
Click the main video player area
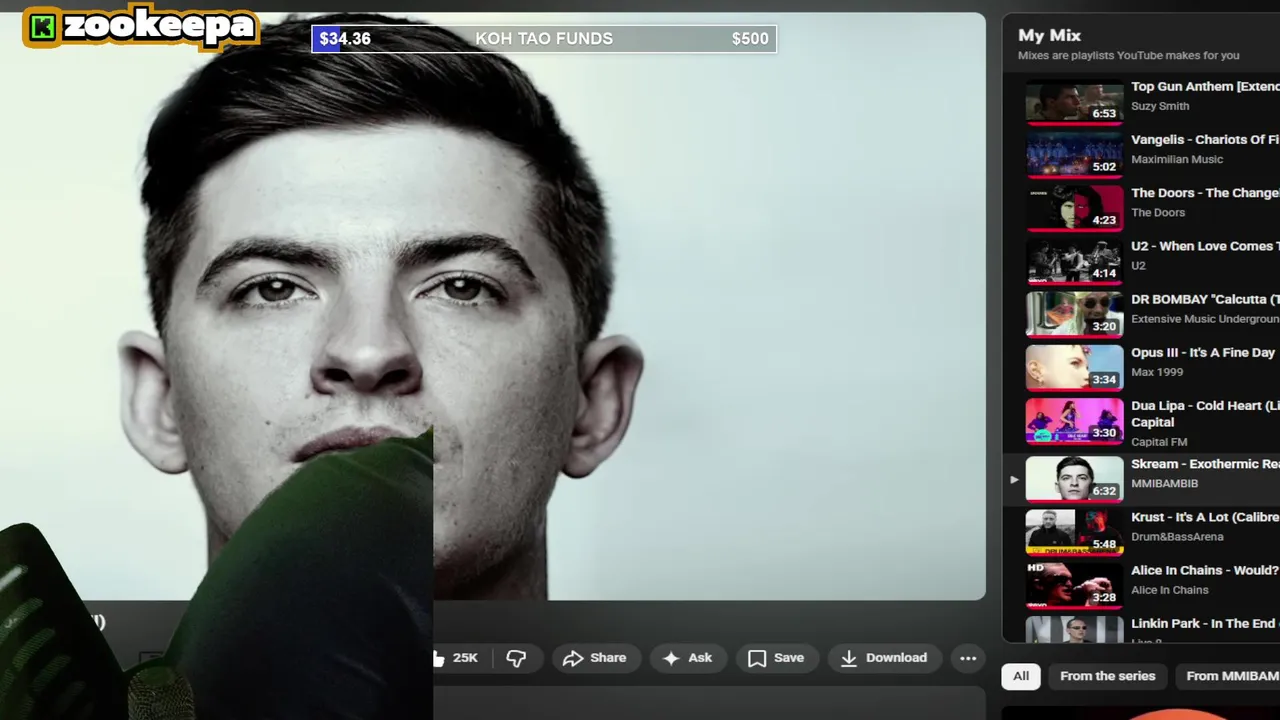click(493, 306)
